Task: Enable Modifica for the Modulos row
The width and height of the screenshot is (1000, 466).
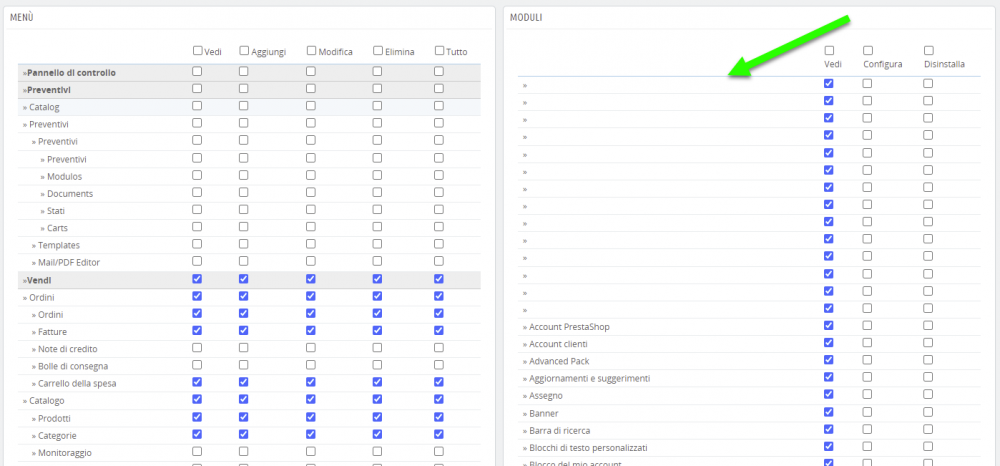Action: (x=311, y=175)
